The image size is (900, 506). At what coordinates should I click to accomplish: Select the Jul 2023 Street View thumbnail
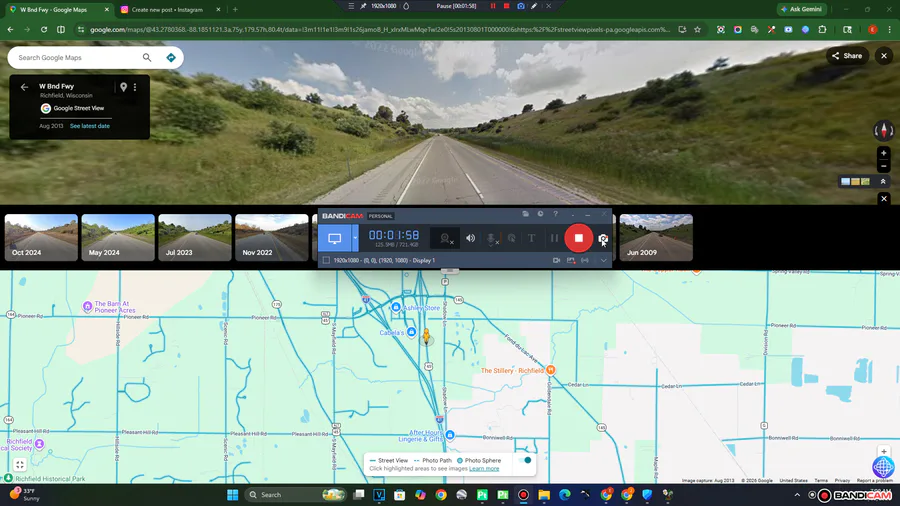tap(195, 238)
